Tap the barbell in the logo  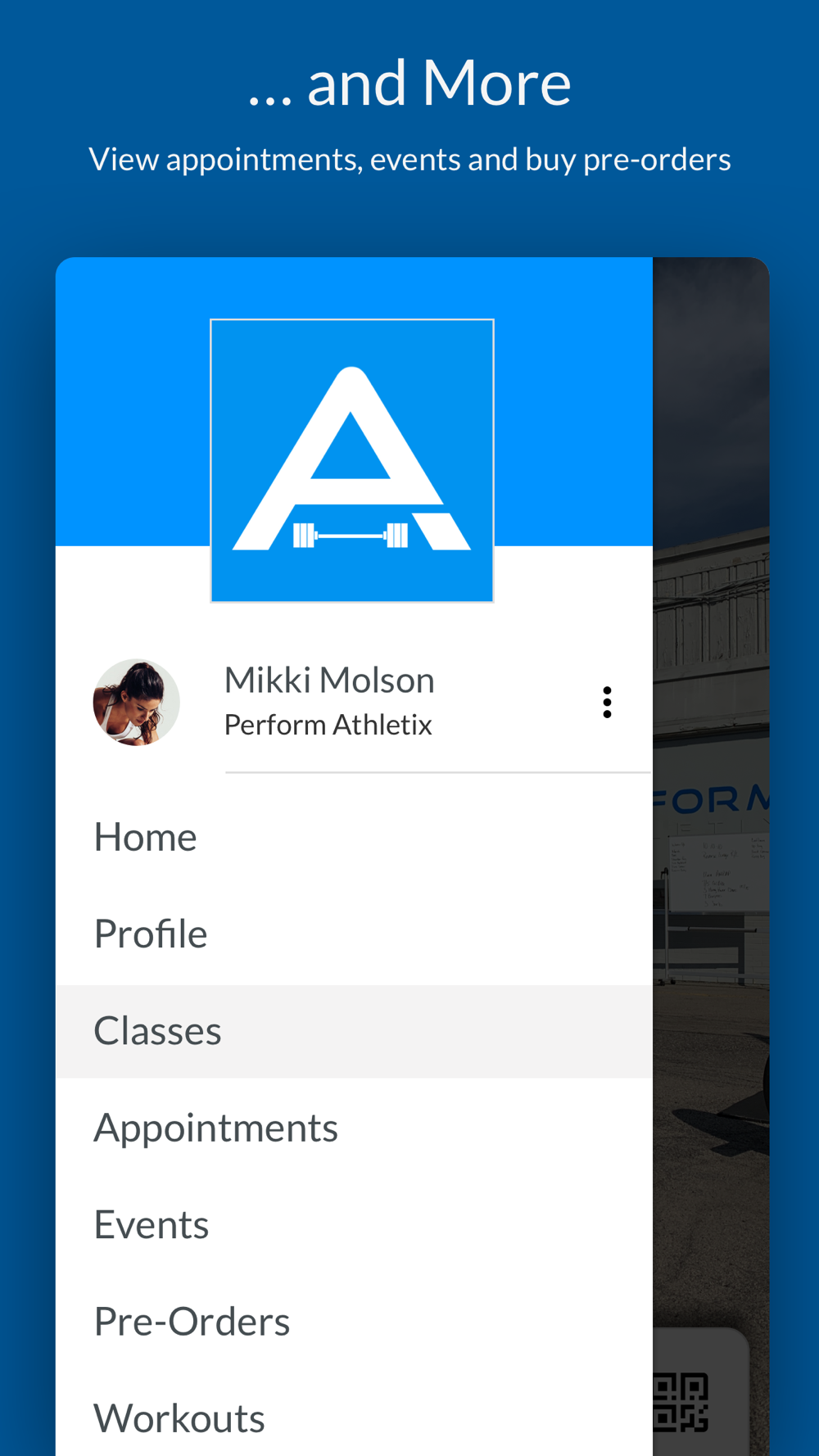click(x=351, y=536)
